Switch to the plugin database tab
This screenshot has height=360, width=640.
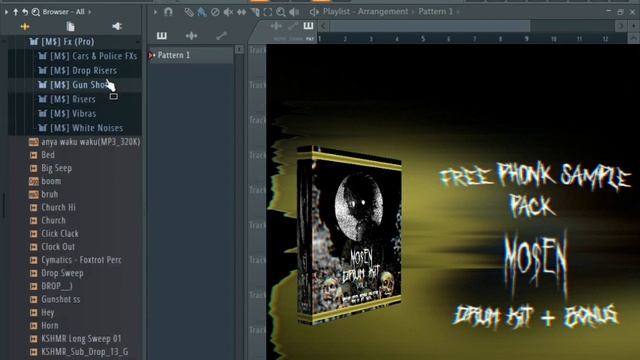(117, 27)
